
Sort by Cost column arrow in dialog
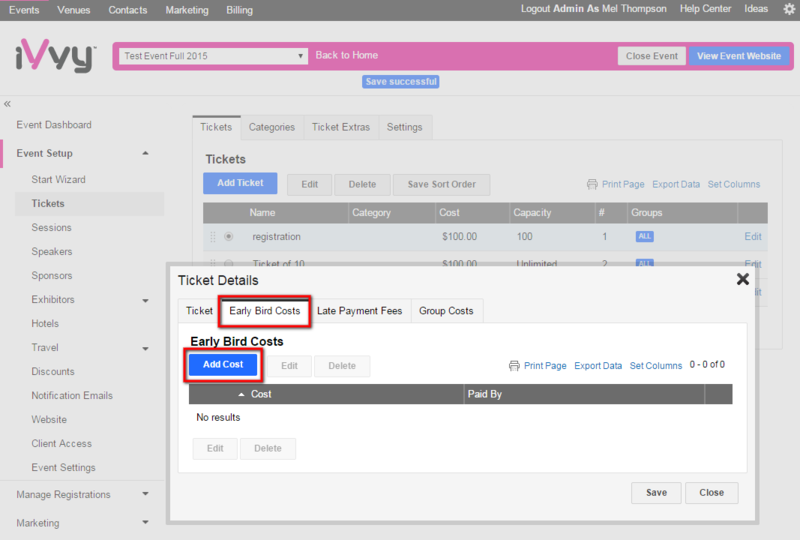pyautogui.click(x=241, y=395)
